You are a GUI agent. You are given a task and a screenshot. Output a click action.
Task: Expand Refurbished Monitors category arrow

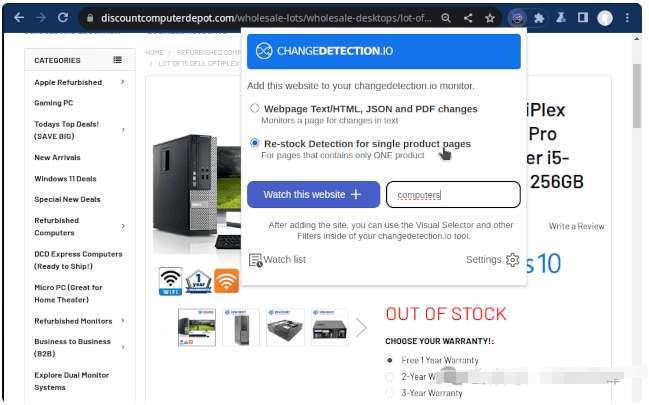point(123,321)
